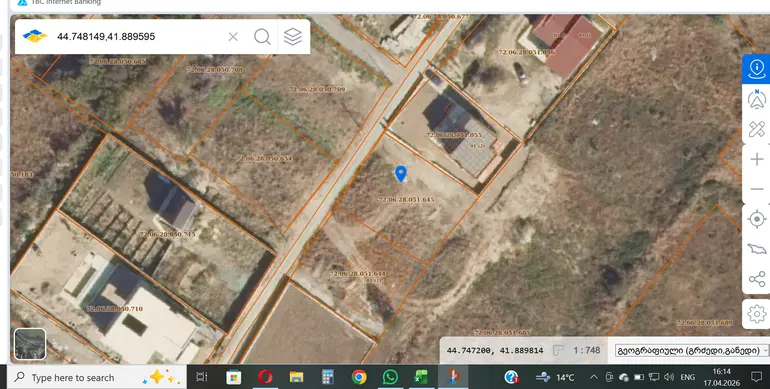The width and height of the screenshot is (770, 389).
Task: Switch basemap via the thumbnail
Action: coord(30,344)
